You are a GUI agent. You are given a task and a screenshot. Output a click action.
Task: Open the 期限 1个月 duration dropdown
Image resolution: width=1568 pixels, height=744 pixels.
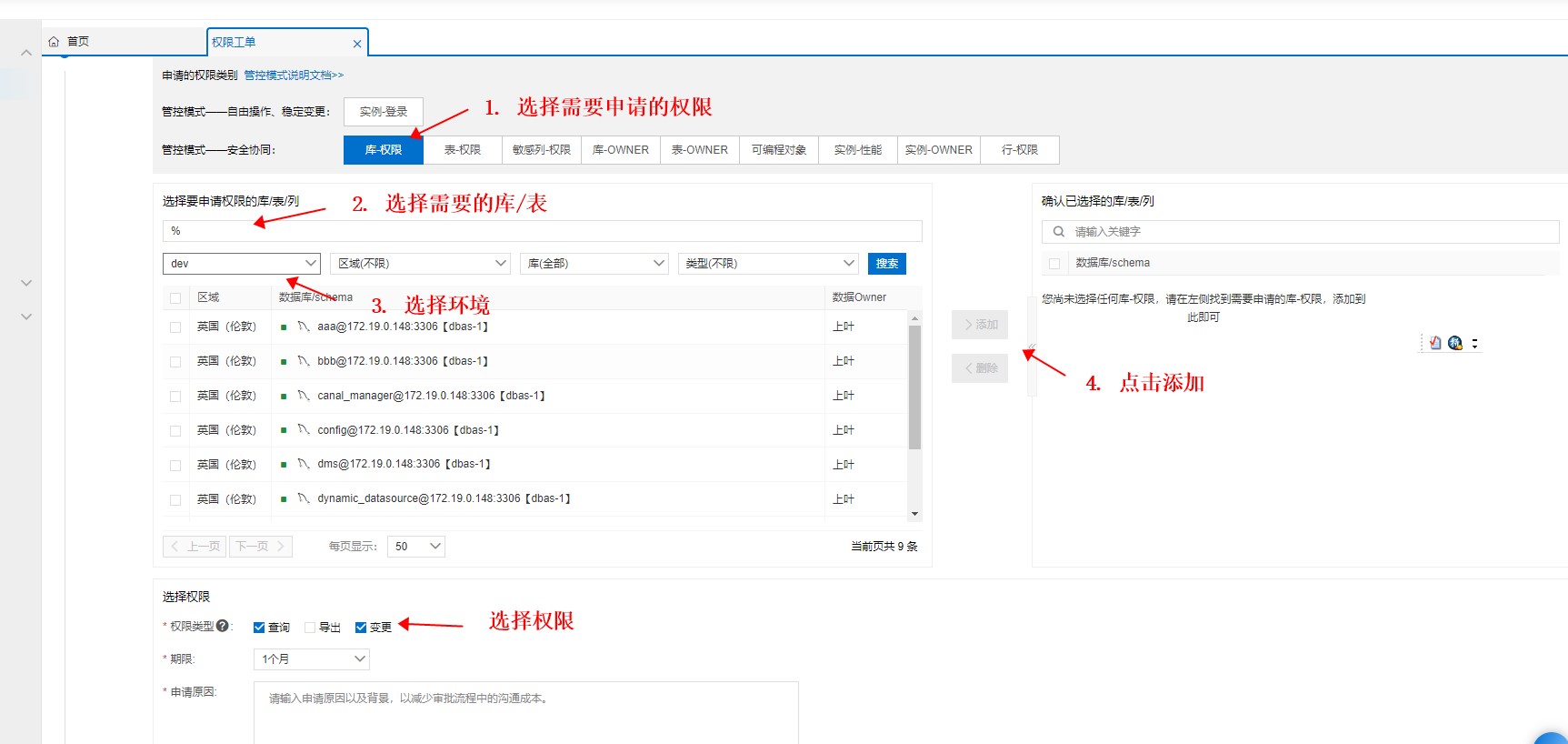pyautogui.click(x=311, y=659)
